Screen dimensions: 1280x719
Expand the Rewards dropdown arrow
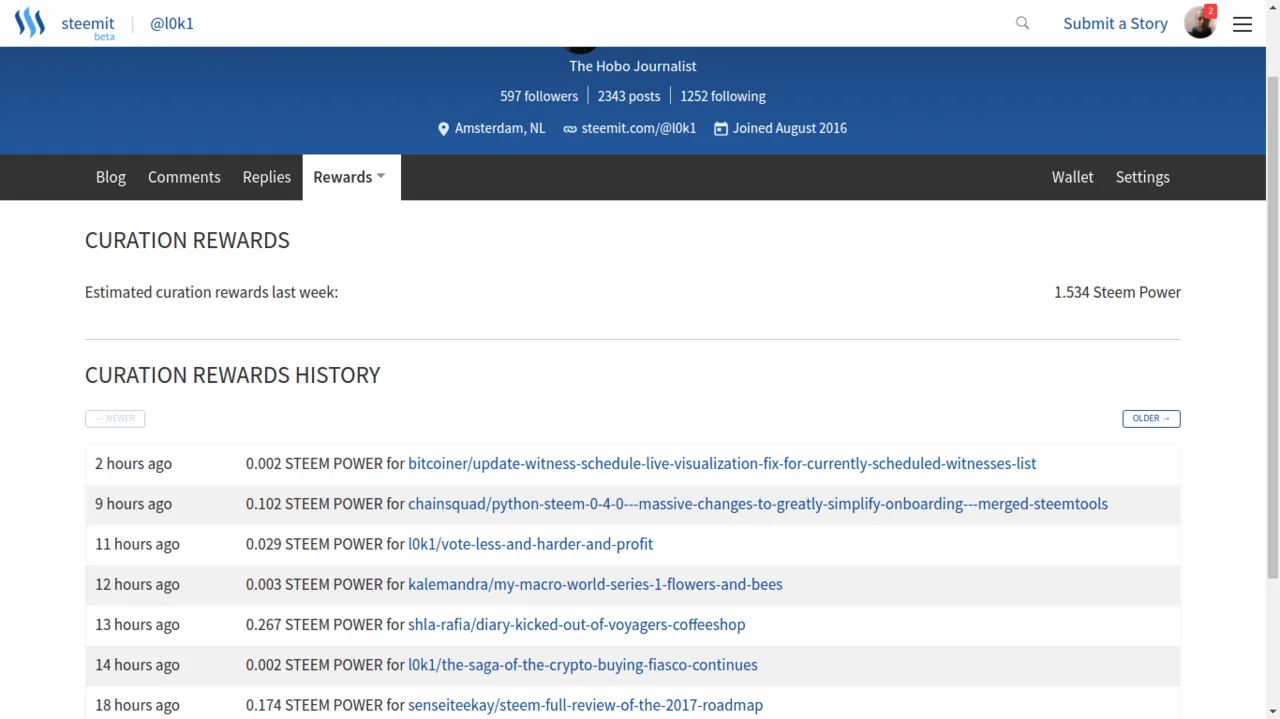[381, 177]
